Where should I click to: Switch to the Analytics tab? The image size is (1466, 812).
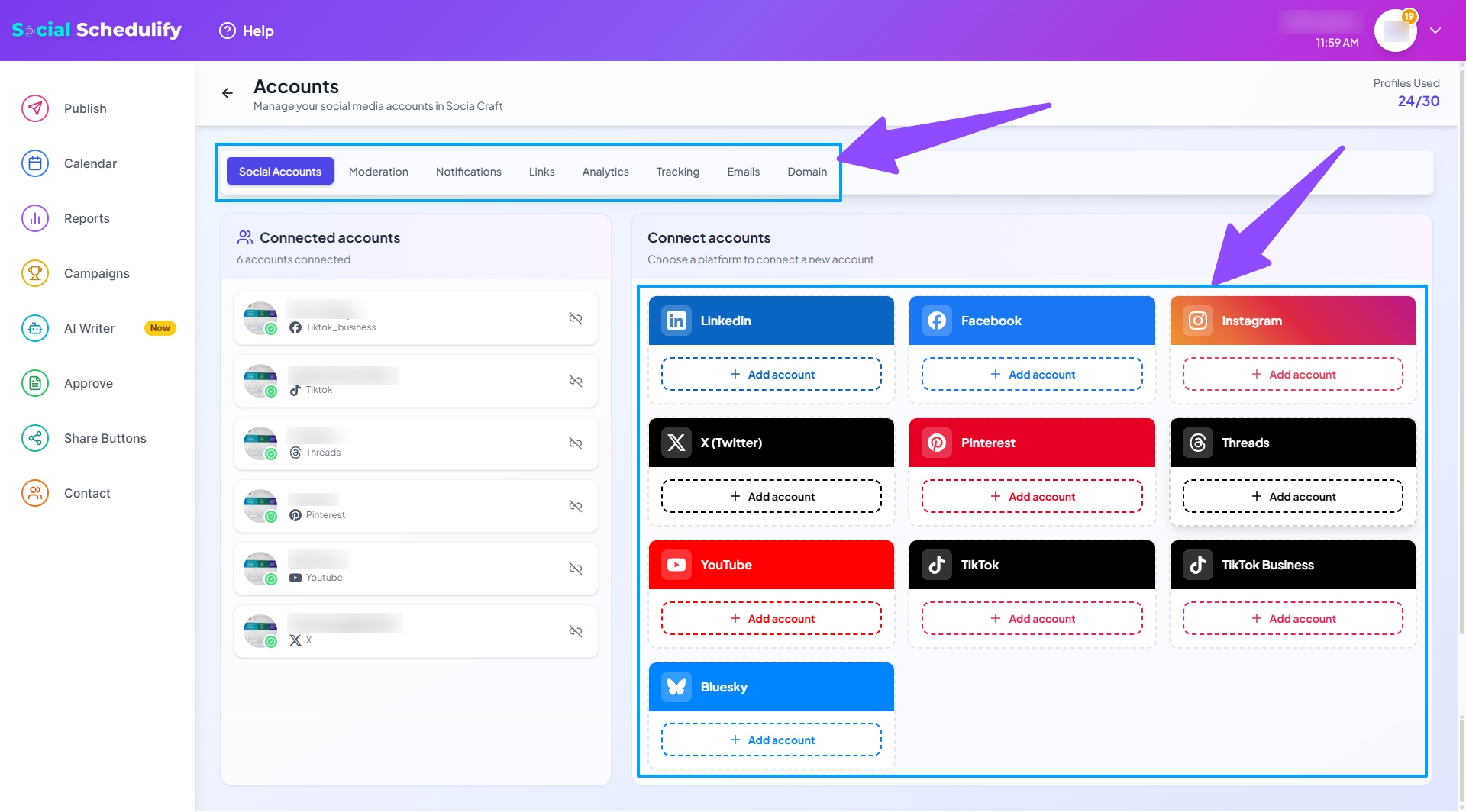[605, 171]
